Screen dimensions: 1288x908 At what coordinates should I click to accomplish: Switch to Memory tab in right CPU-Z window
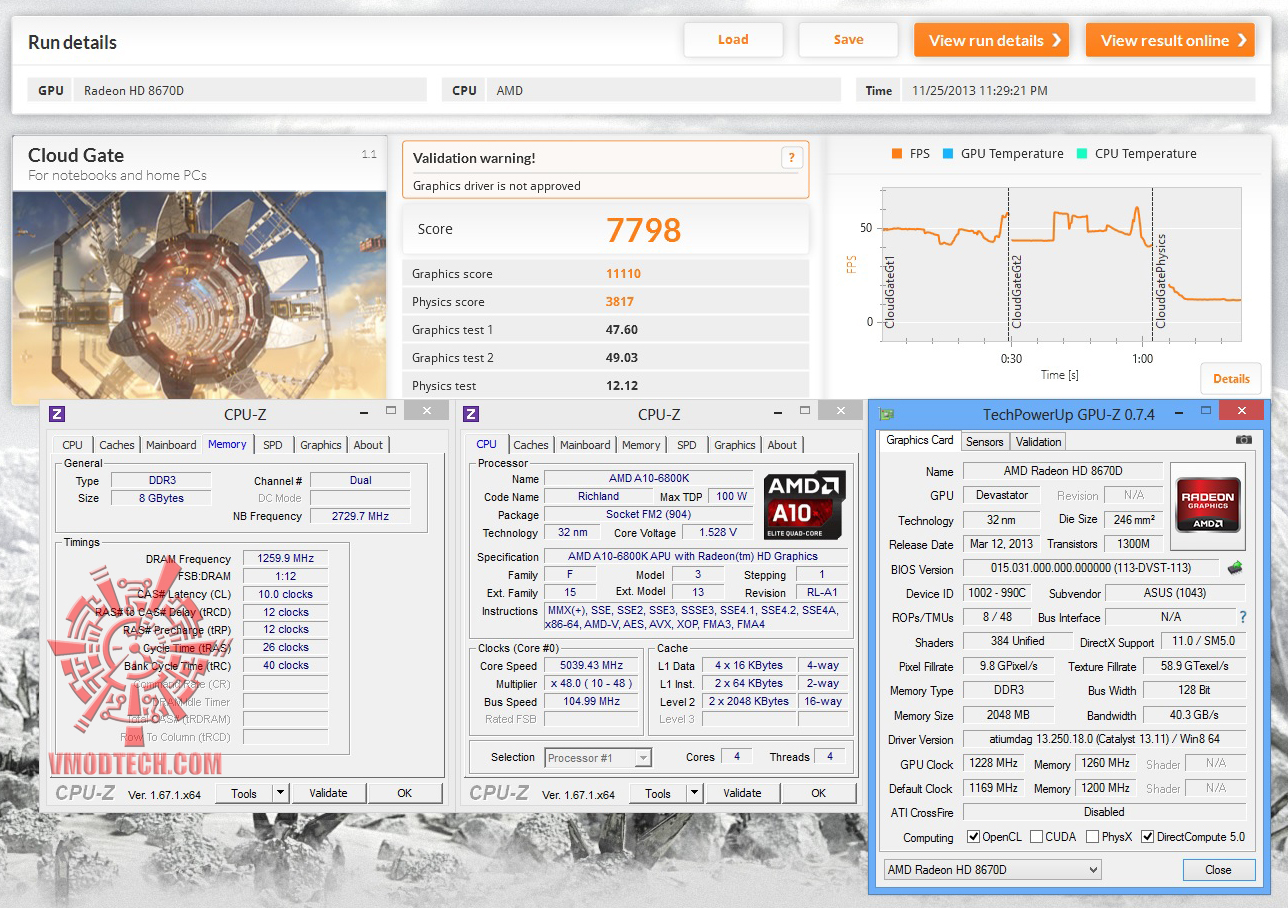coord(641,445)
